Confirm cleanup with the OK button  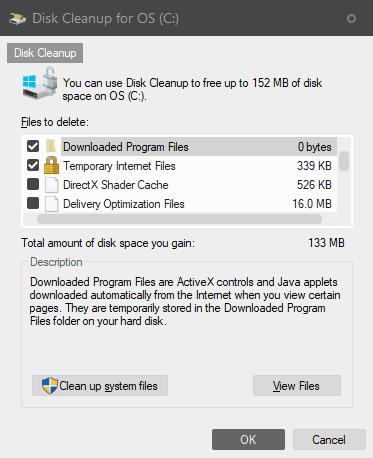point(248,440)
